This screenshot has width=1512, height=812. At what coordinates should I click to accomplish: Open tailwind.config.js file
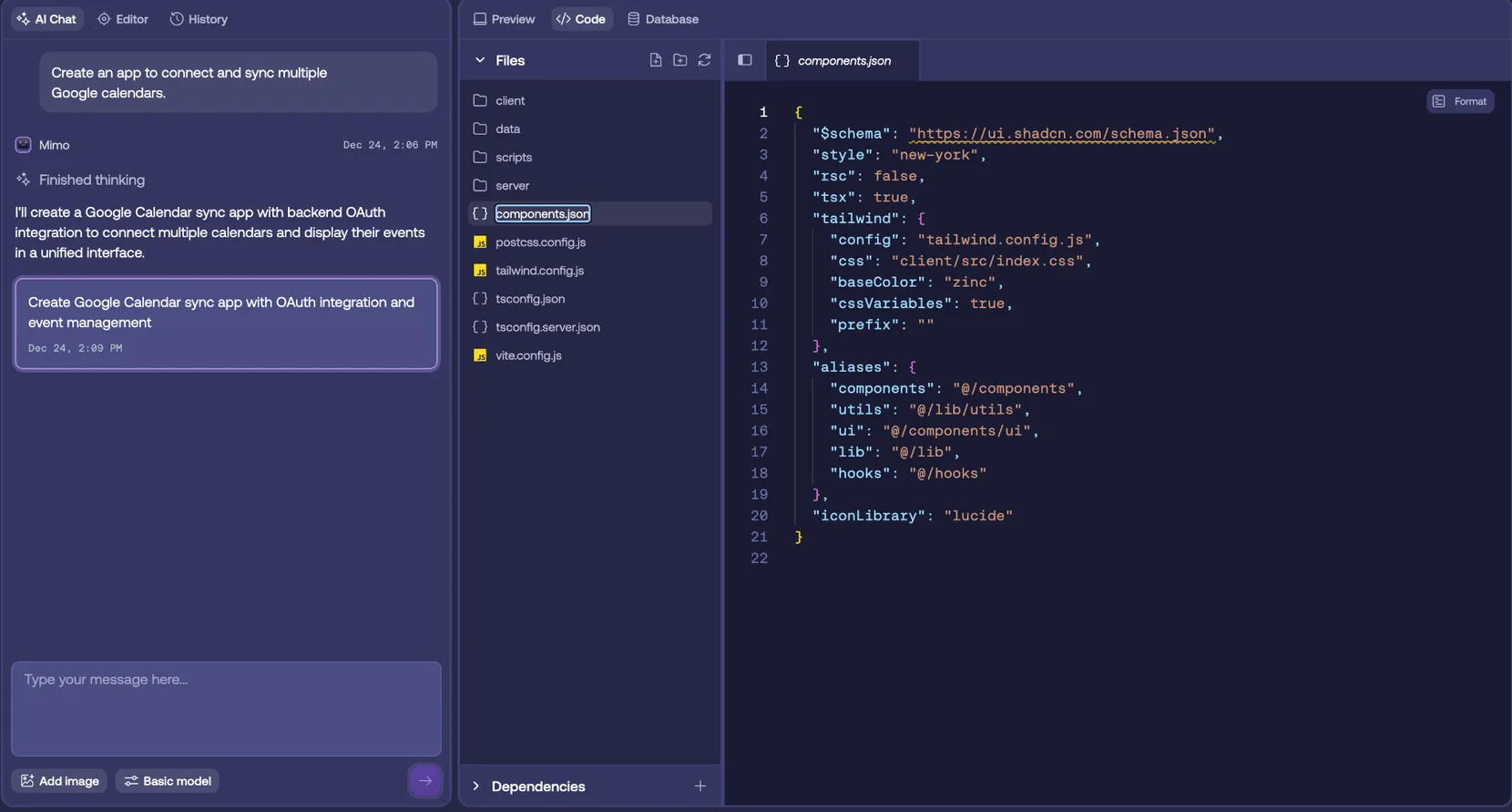click(x=590, y=270)
